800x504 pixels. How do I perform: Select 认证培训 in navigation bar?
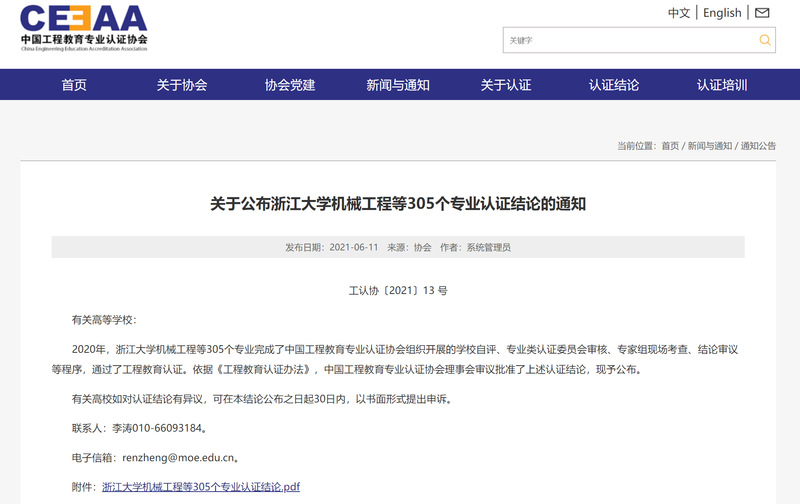722,85
